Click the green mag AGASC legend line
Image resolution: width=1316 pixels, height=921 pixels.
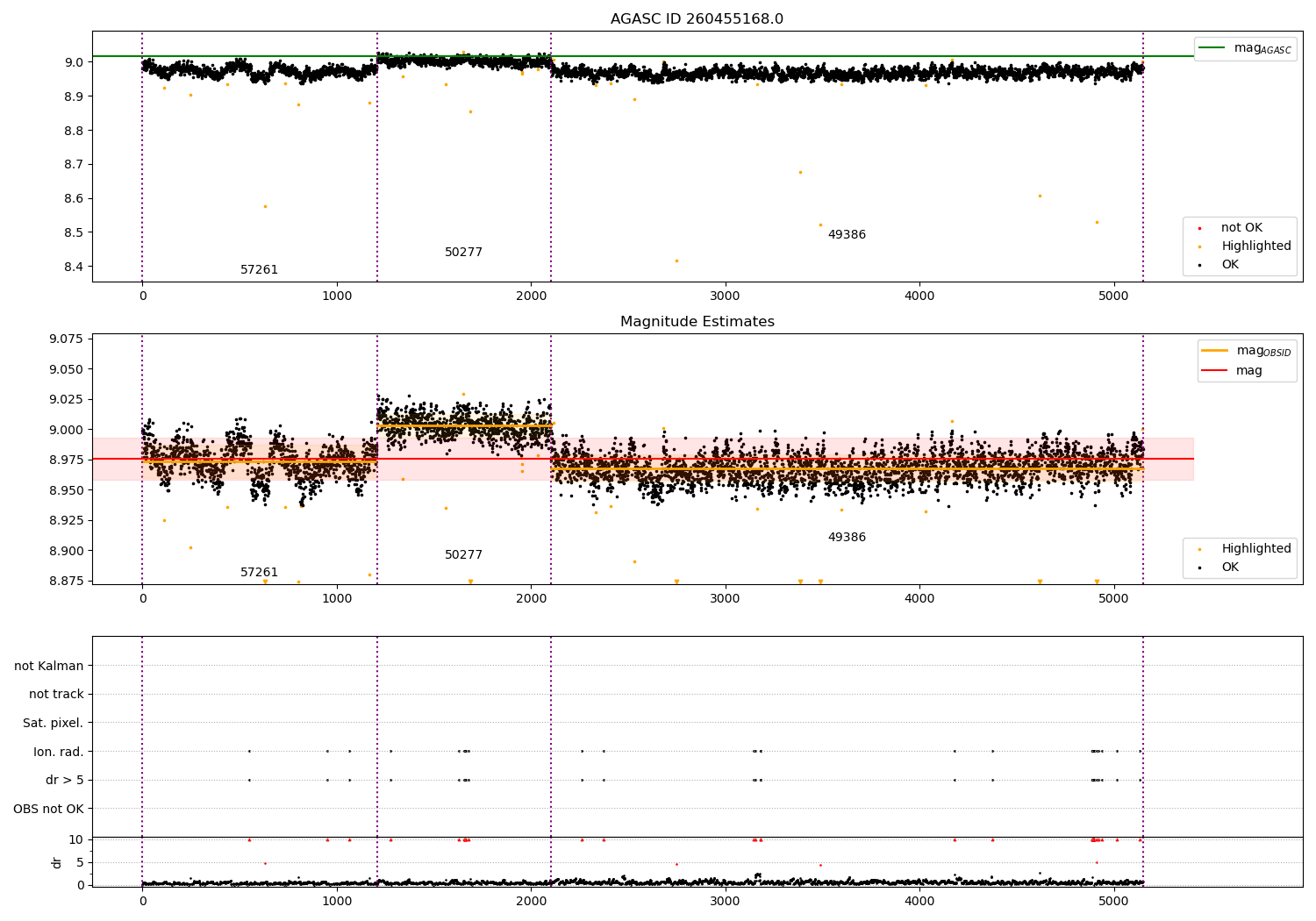pyautogui.click(x=1212, y=48)
